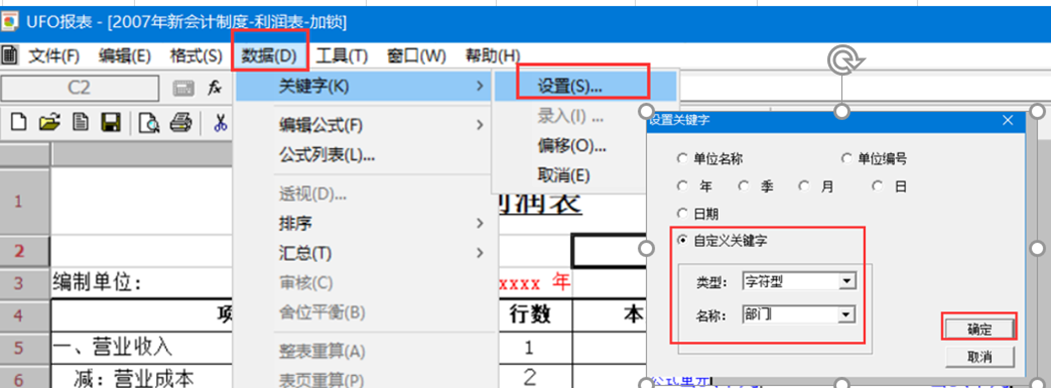
Task: Select the 日期 radio button
Action: tap(683, 214)
